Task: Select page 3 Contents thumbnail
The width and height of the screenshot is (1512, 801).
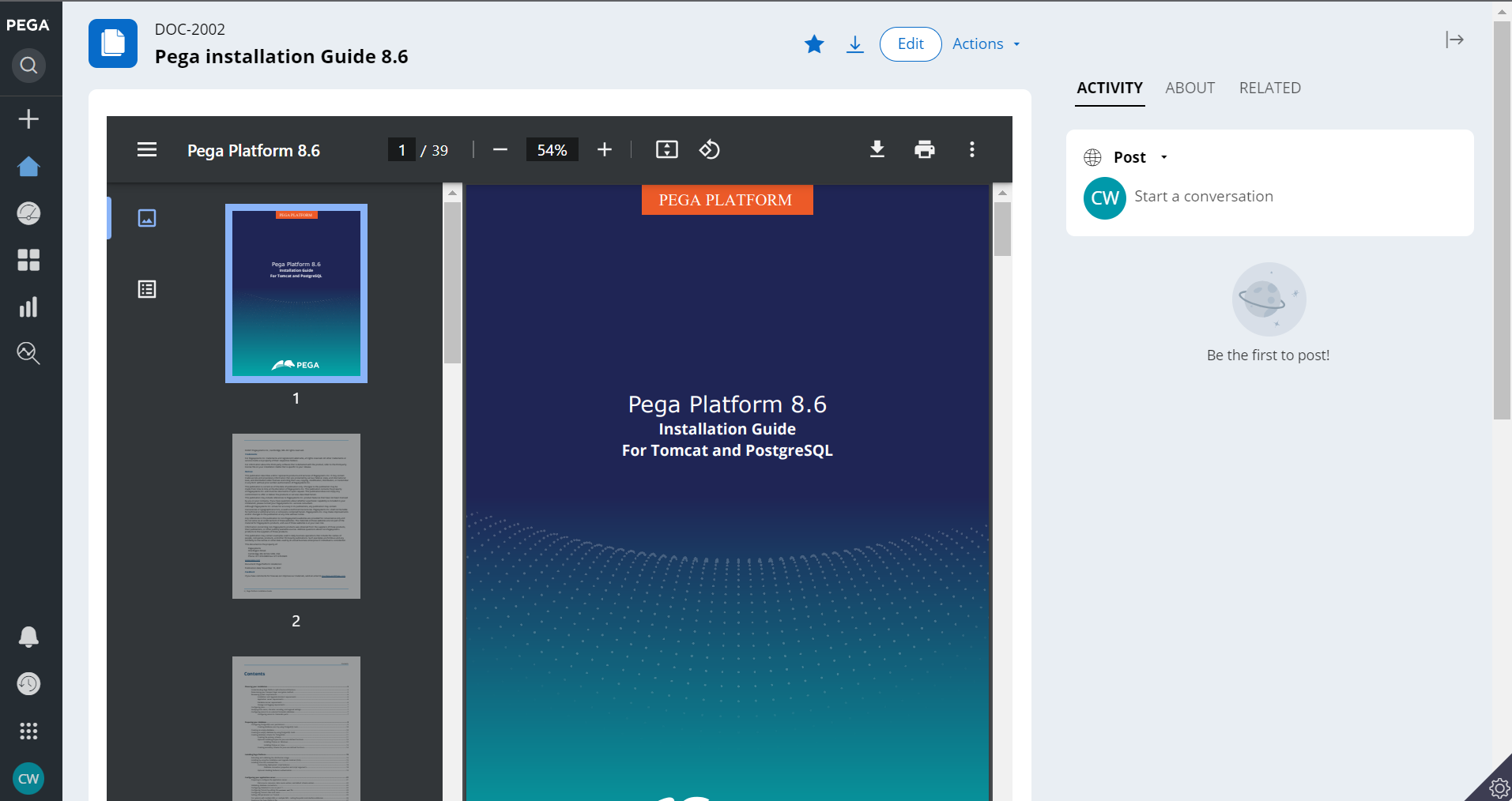Action: (x=296, y=728)
